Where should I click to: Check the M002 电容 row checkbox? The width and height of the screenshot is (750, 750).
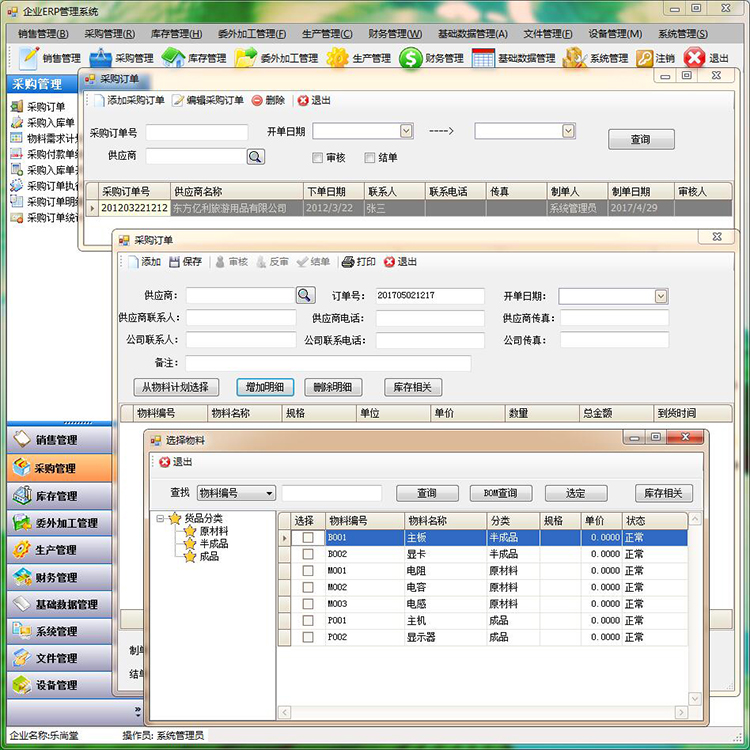308,587
